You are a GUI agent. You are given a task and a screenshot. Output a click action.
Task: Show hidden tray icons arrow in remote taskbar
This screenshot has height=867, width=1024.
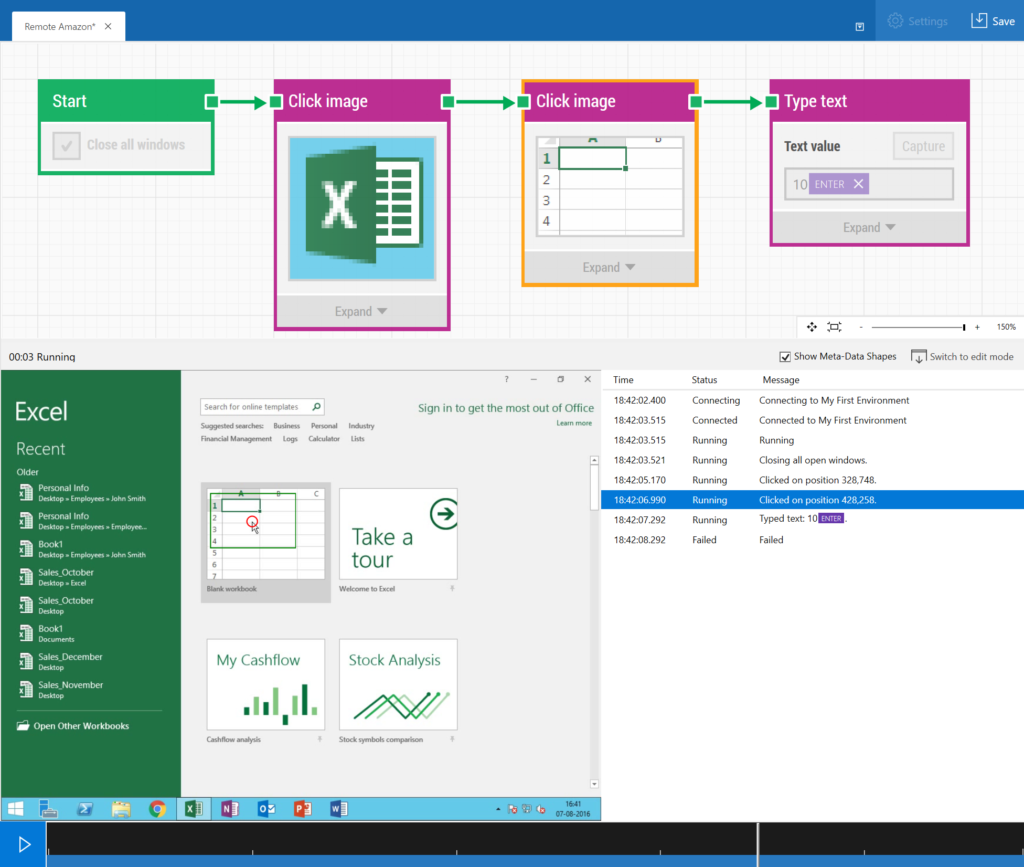[x=498, y=810]
